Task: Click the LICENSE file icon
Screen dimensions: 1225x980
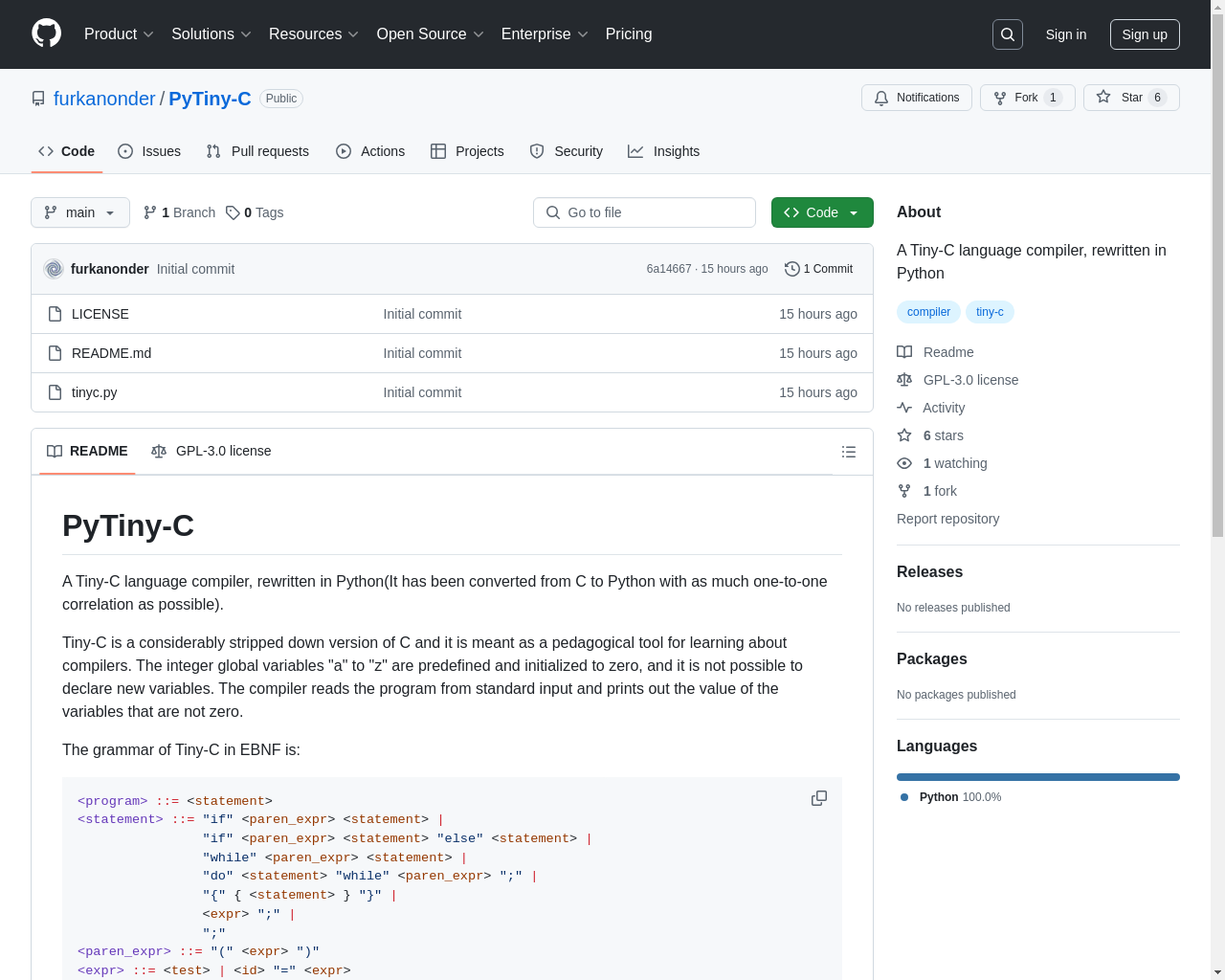Action: 56,314
